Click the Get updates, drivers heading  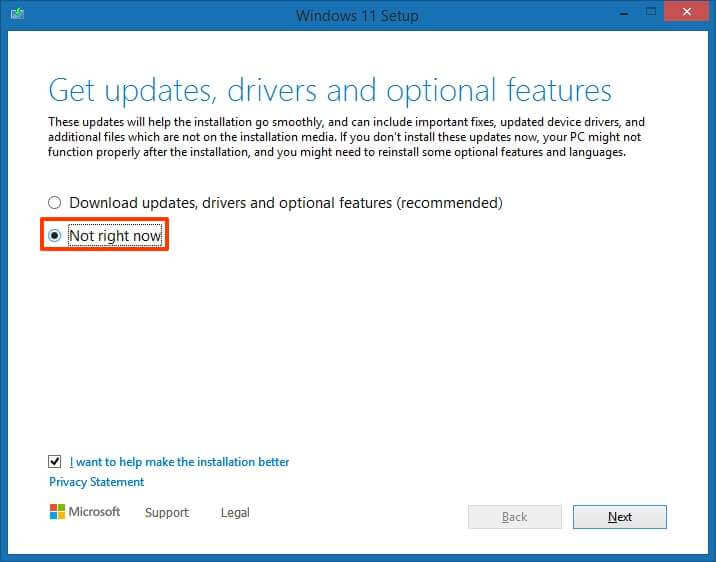click(330, 90)
